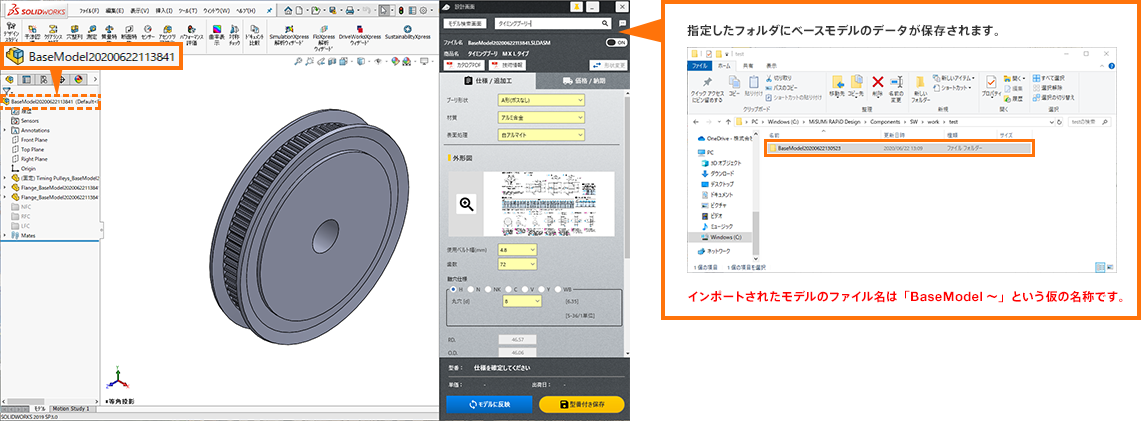1141x421 pixels.
Task: Click the 形状変更 button
Action: point(608,65)
